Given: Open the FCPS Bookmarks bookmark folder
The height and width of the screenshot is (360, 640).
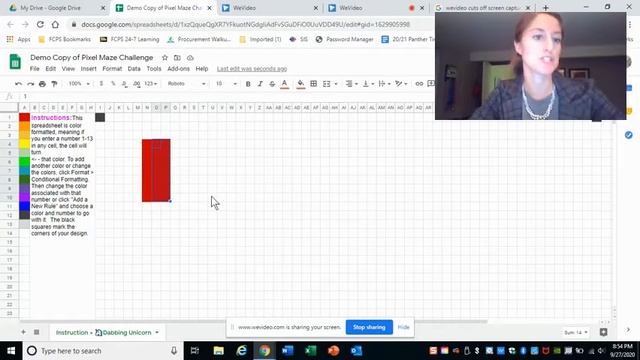Looking at the screenshot, I should (64, 39).
